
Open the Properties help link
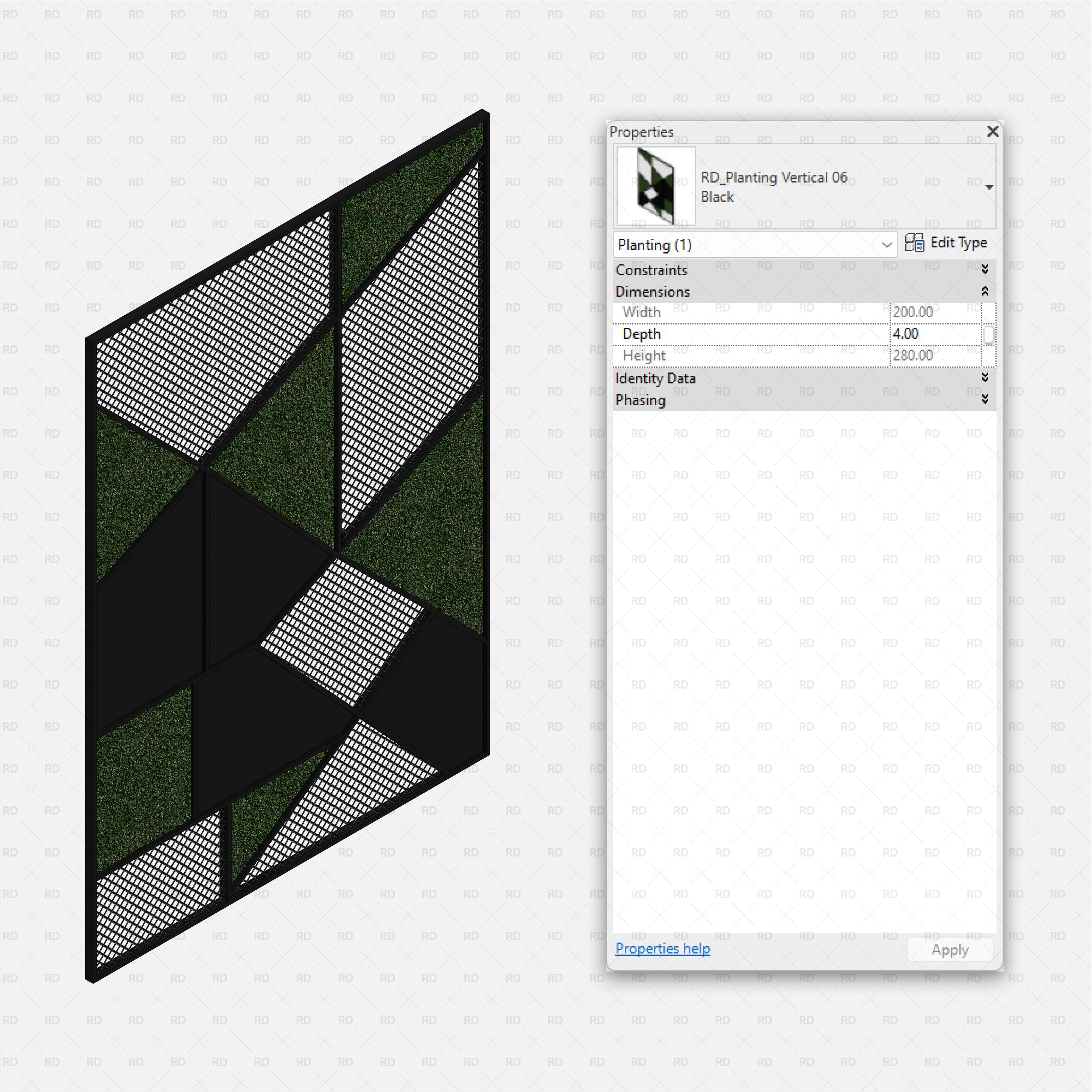pos(662,949)
